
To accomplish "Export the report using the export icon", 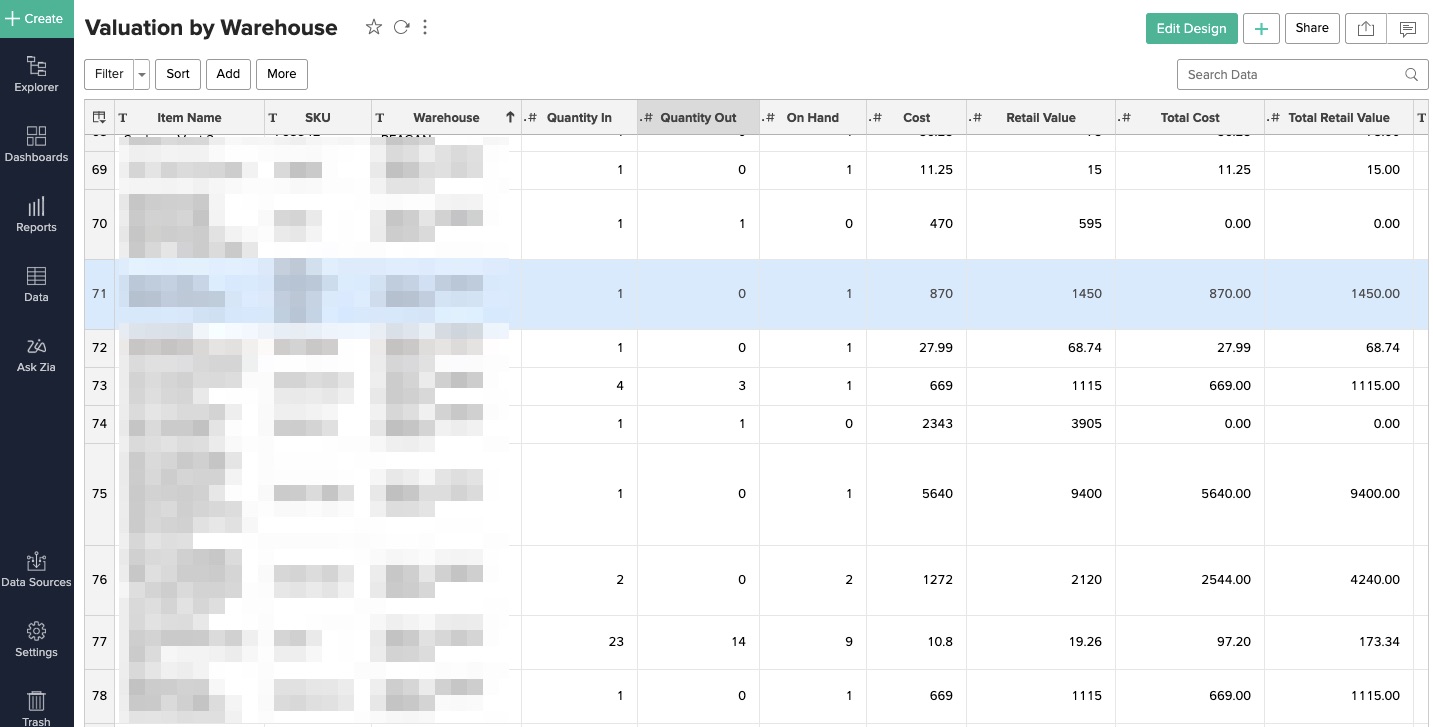I will point(1365,28).
